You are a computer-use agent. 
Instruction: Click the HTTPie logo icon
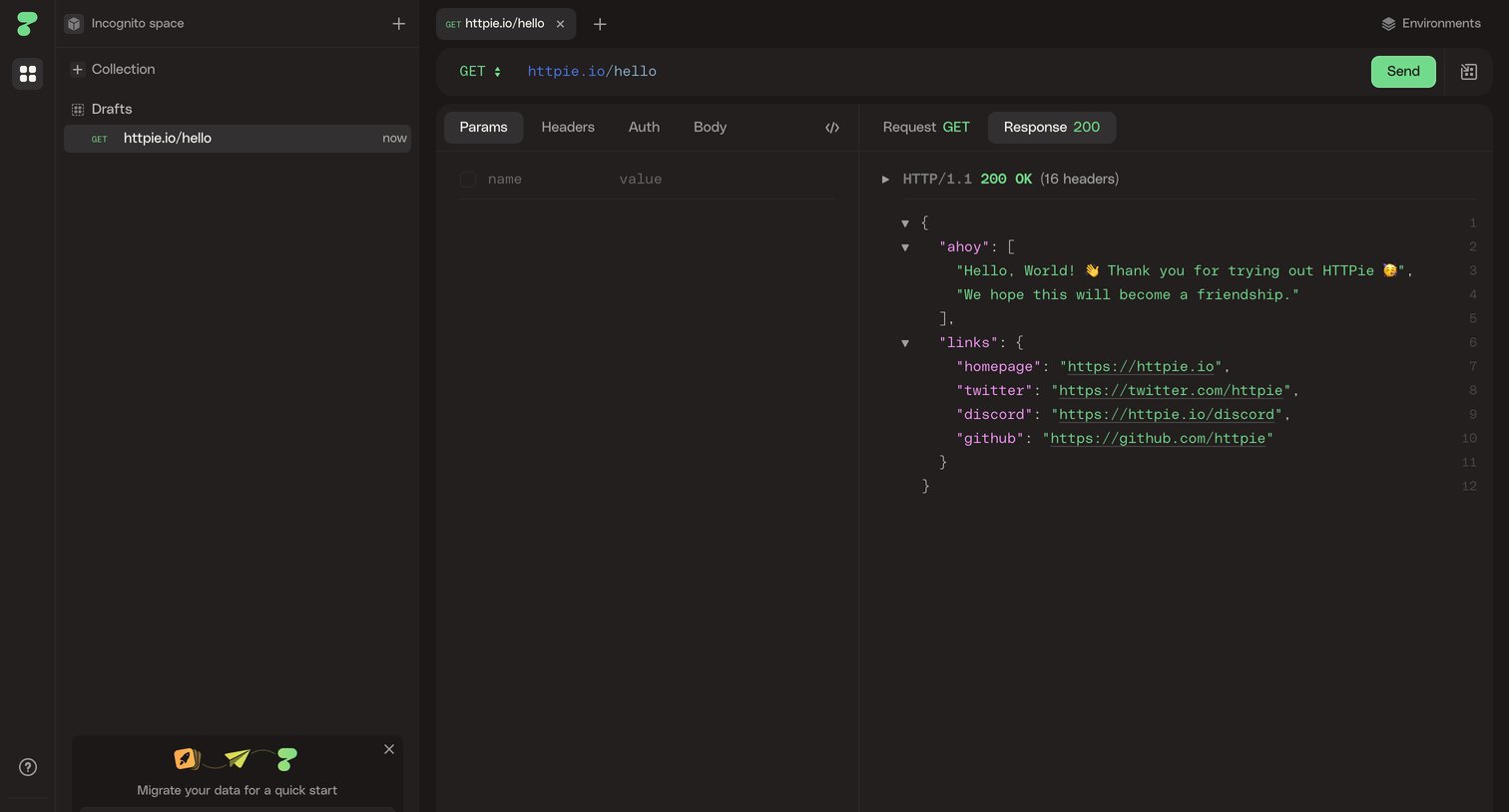point(27,23)
